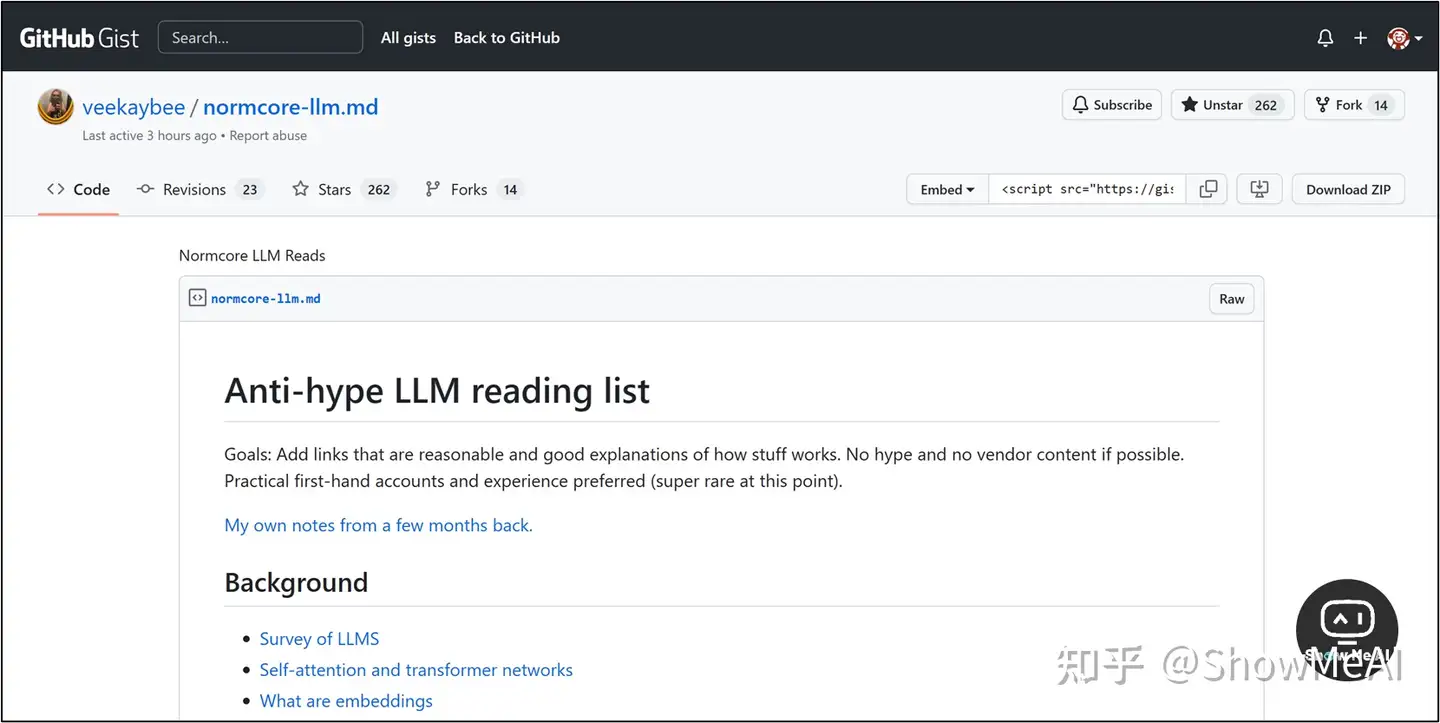Open user avatar menu in header
This screenshot has width=1440, height=723.
pos(1404,38)
